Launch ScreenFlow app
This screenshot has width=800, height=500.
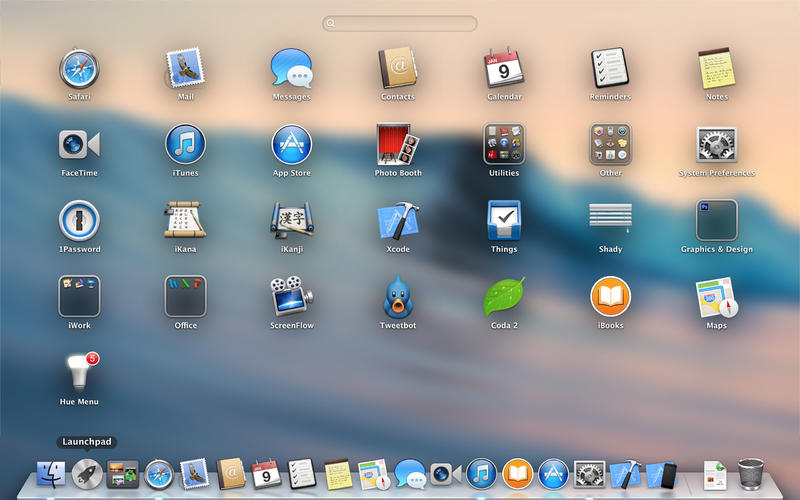pyautogui.click(x=291, y=296)
